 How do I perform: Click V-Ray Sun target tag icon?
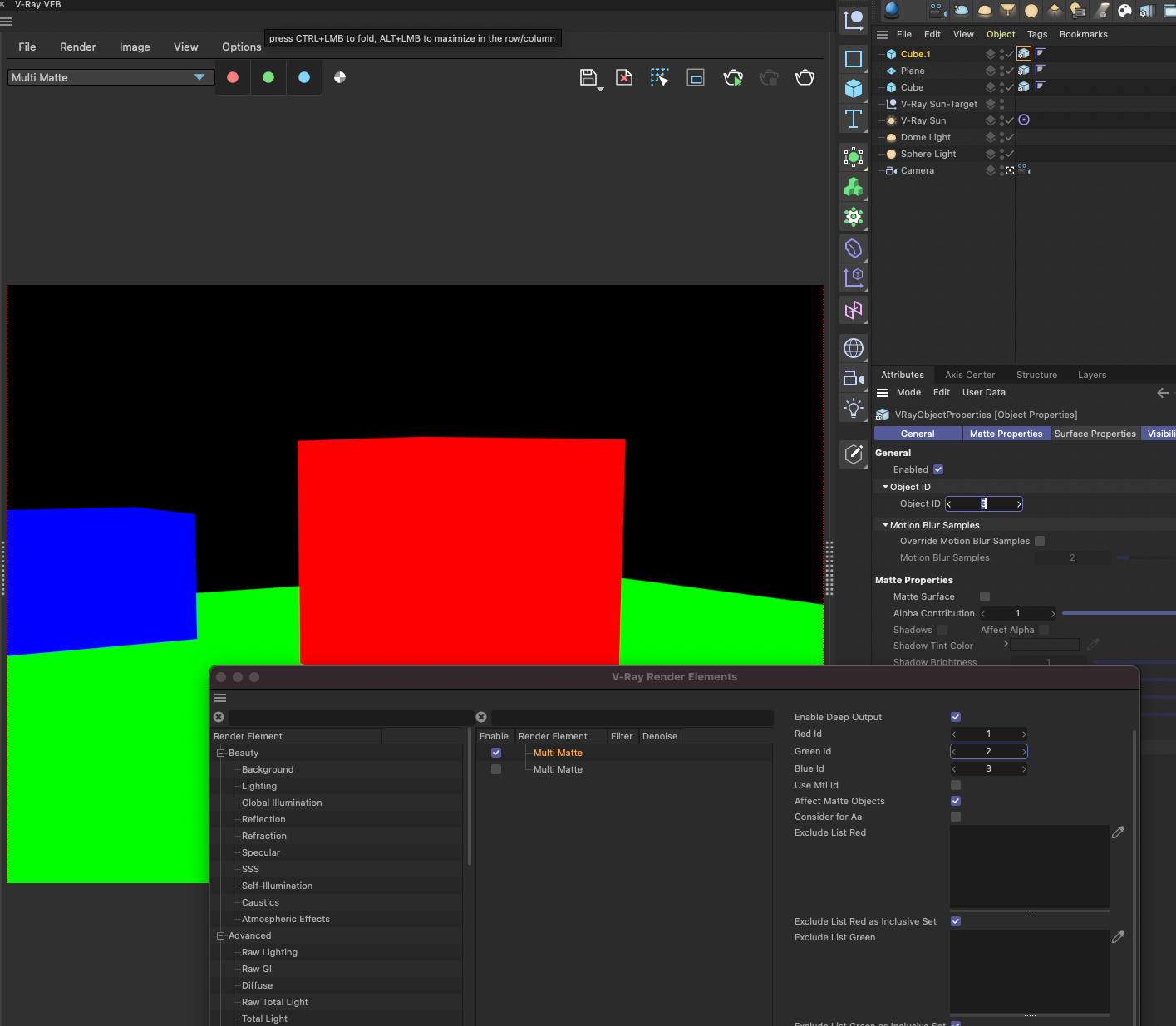(x=1024, y=120)
